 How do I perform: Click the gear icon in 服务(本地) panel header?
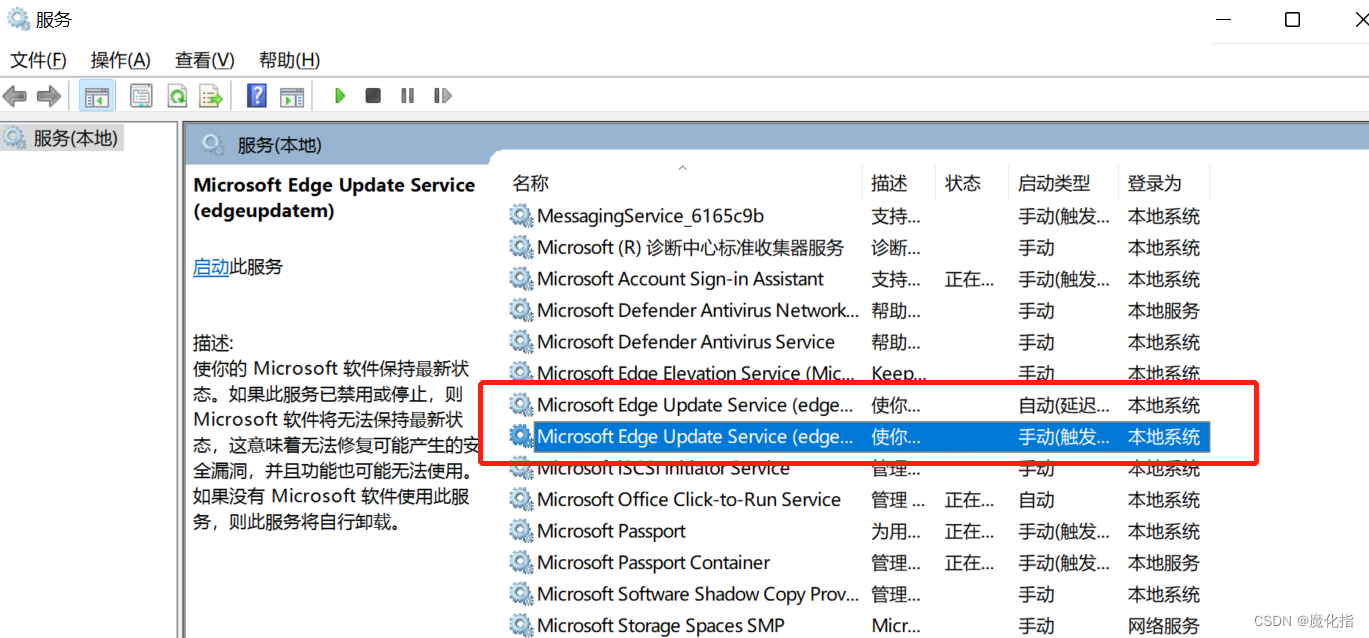point(213,145)
